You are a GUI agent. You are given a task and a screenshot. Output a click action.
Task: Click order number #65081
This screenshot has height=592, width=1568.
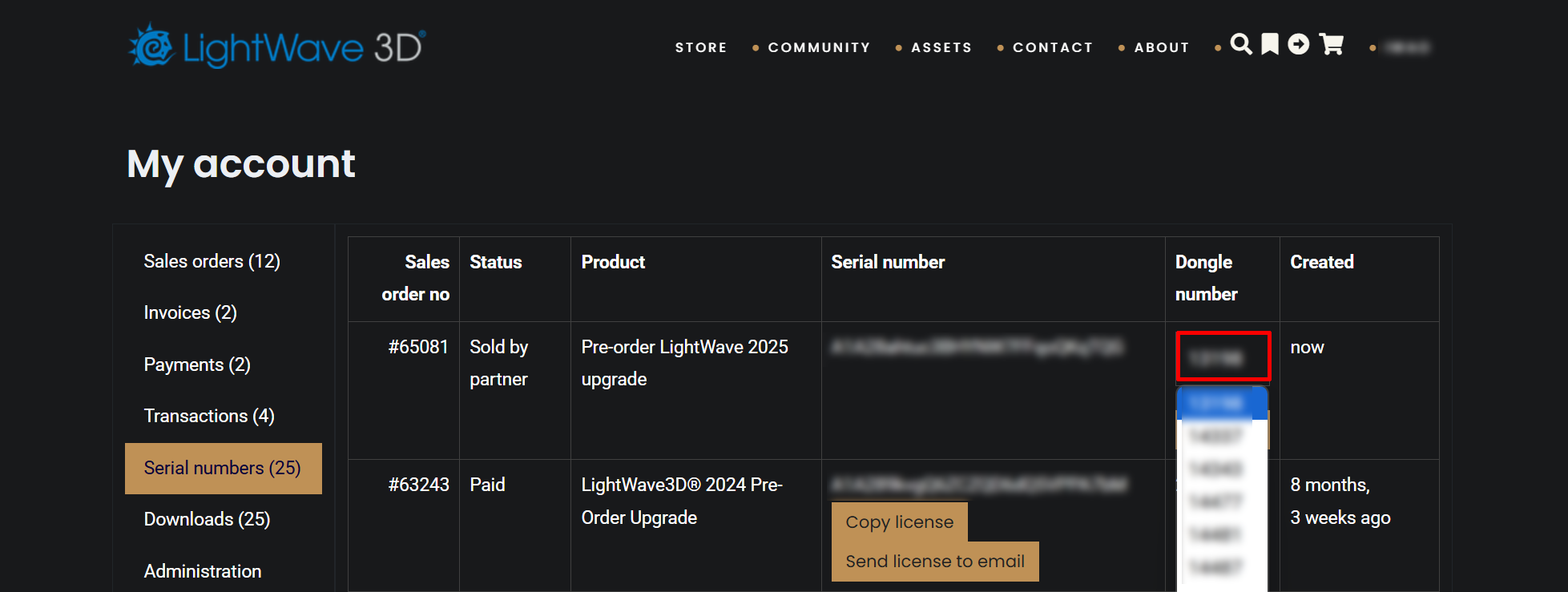pyautogui.click(x=418, y=347)
